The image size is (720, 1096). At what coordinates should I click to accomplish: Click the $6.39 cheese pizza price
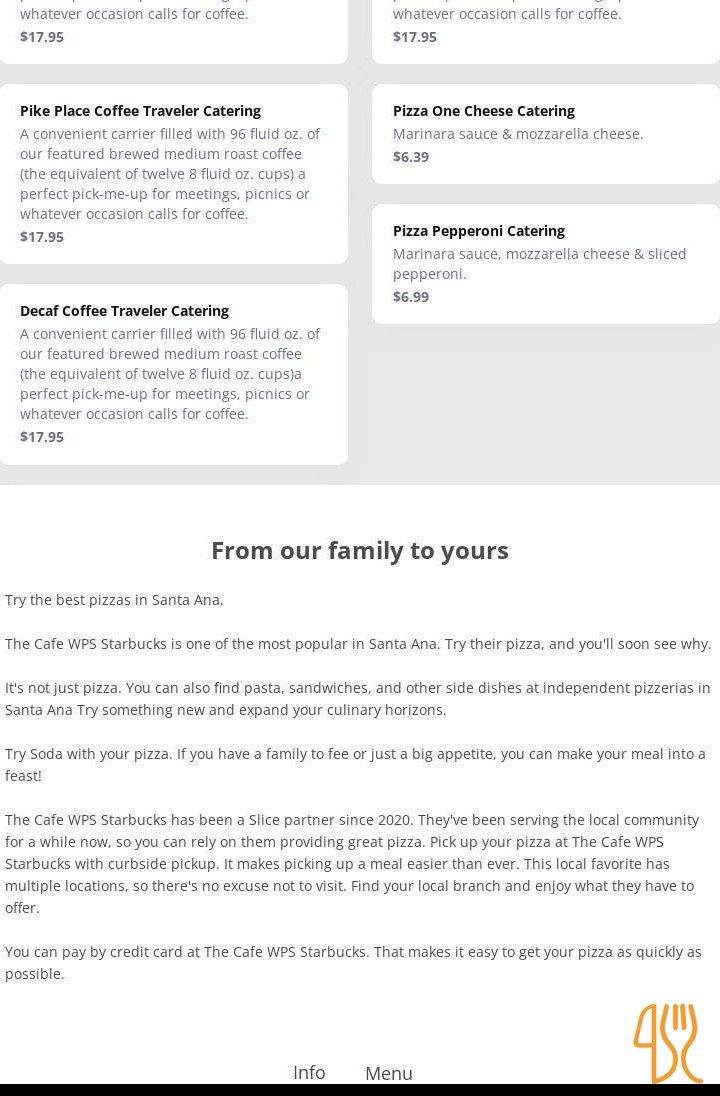click(x=411, y=157)
